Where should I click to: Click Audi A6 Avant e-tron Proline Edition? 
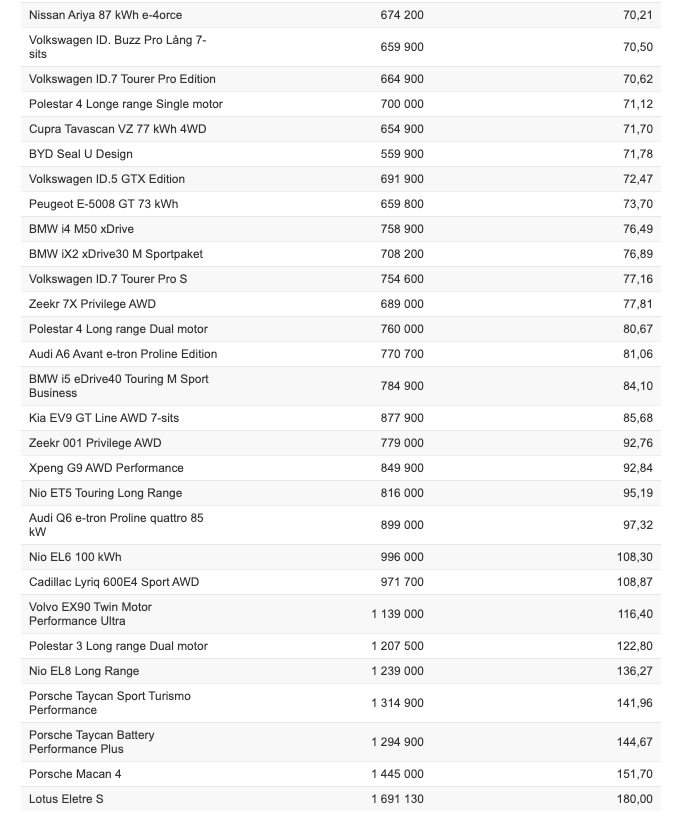point(123,354)
